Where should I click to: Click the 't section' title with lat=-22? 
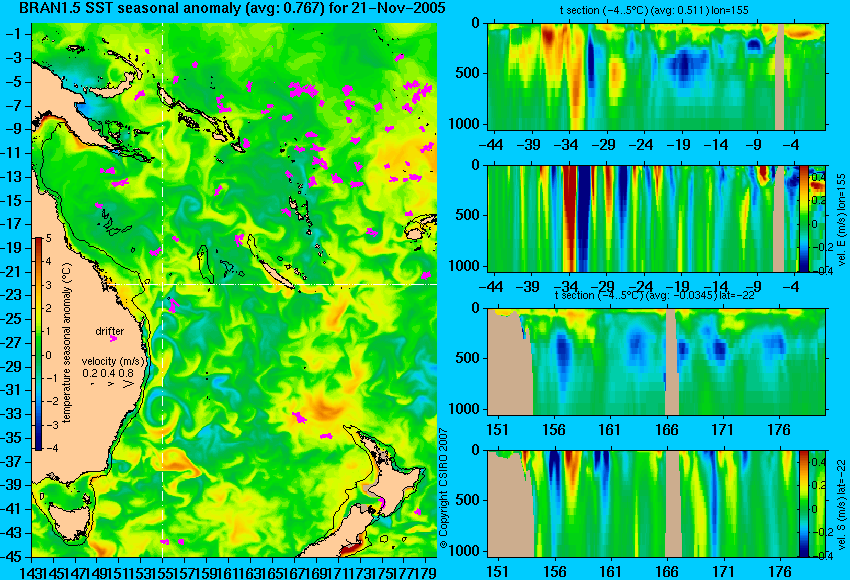click(654, 295)
